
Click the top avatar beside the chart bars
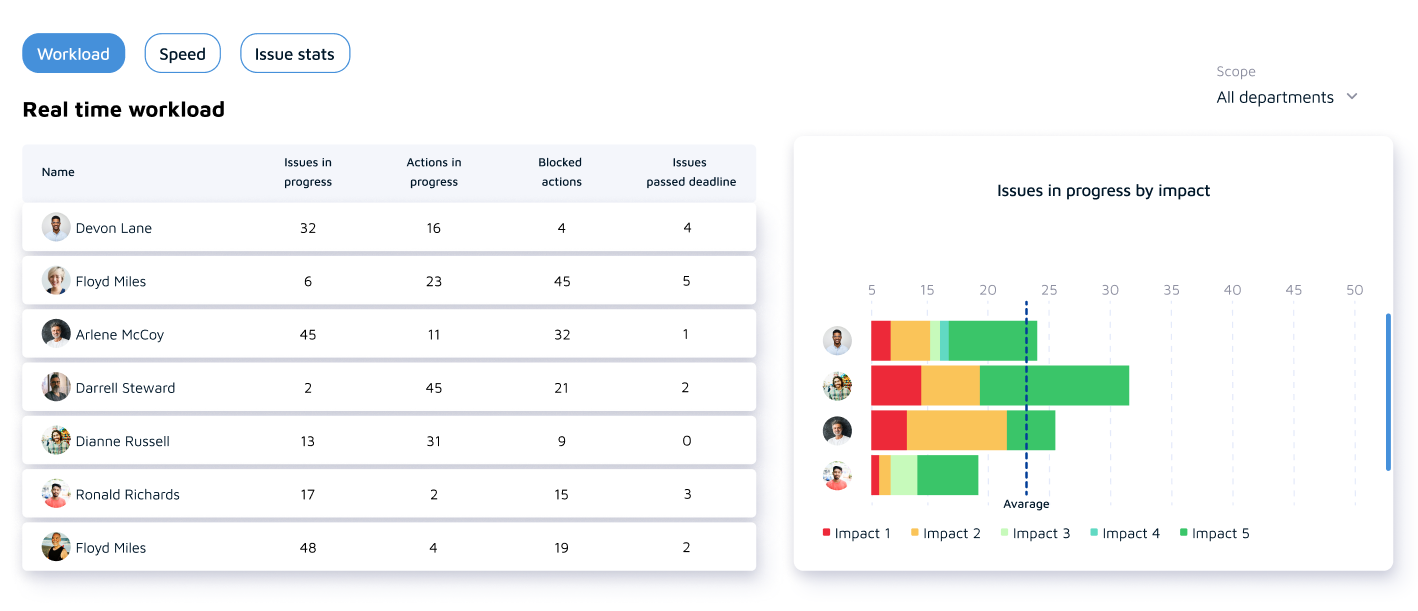837,341
